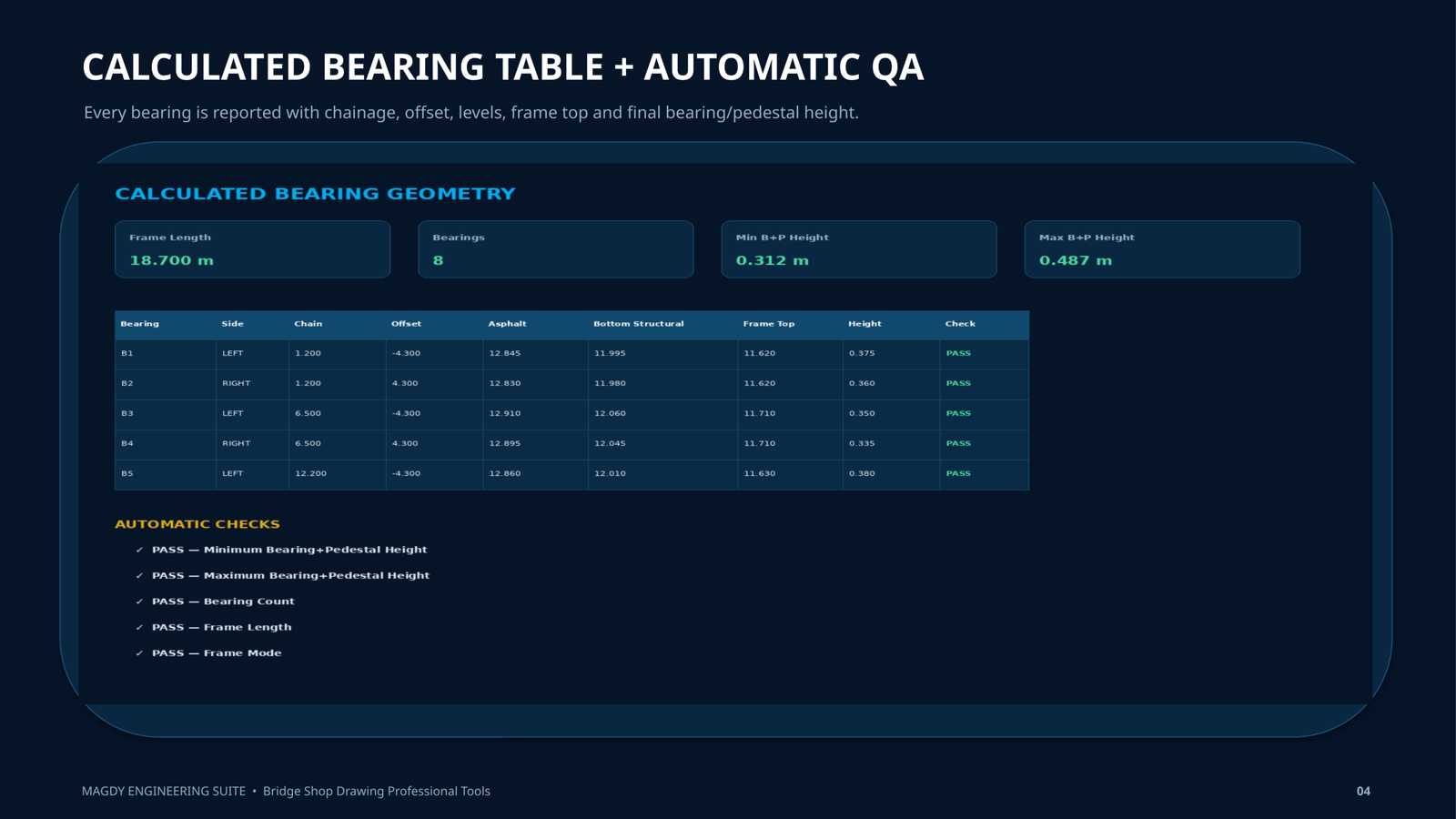Click the slide number 04
Image resolution: width=1456 pixels, height=819 pixels.
pos(1363,791)
